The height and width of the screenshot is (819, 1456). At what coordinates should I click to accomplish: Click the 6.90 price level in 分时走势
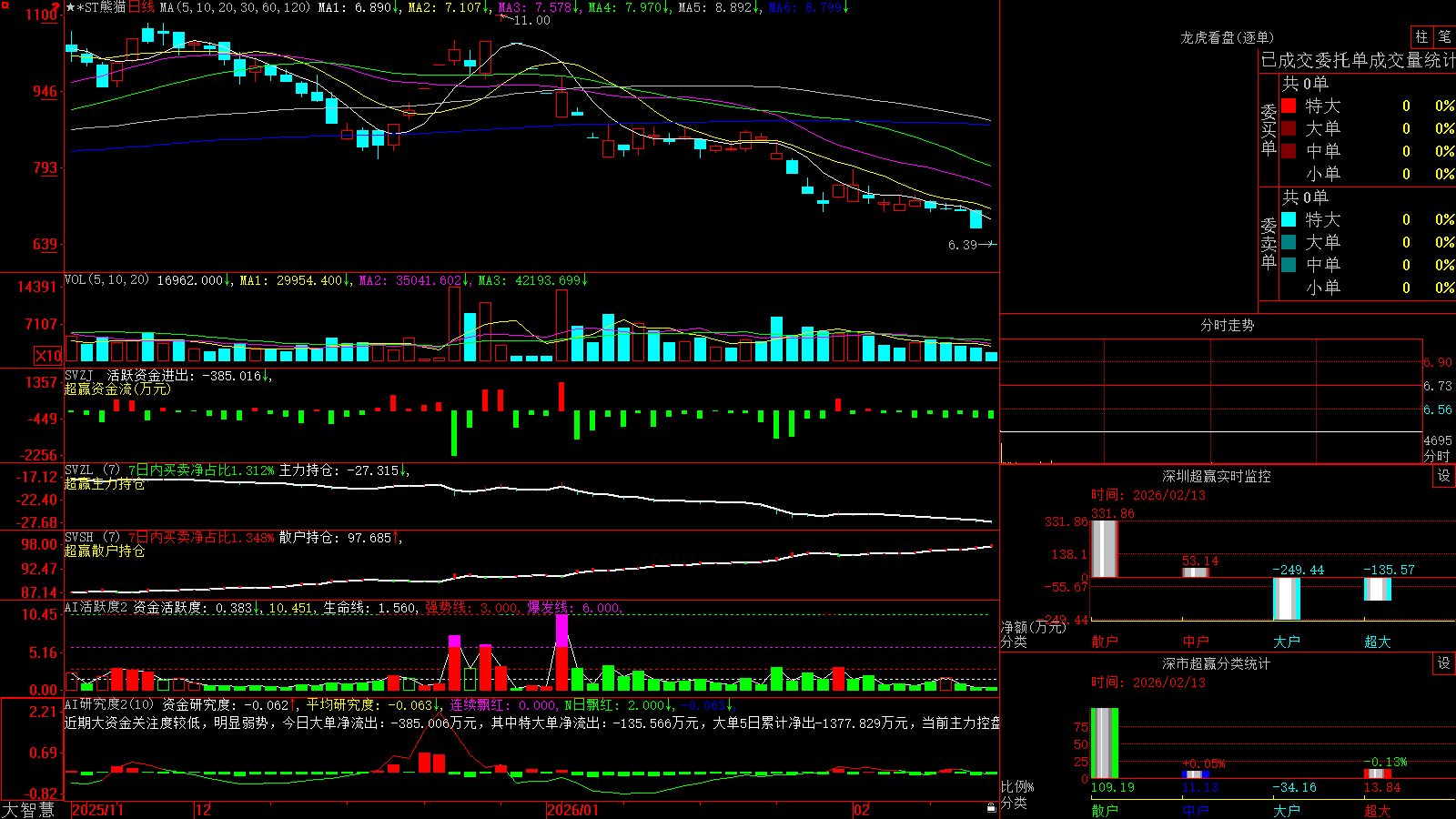(x=1438, y=362)
